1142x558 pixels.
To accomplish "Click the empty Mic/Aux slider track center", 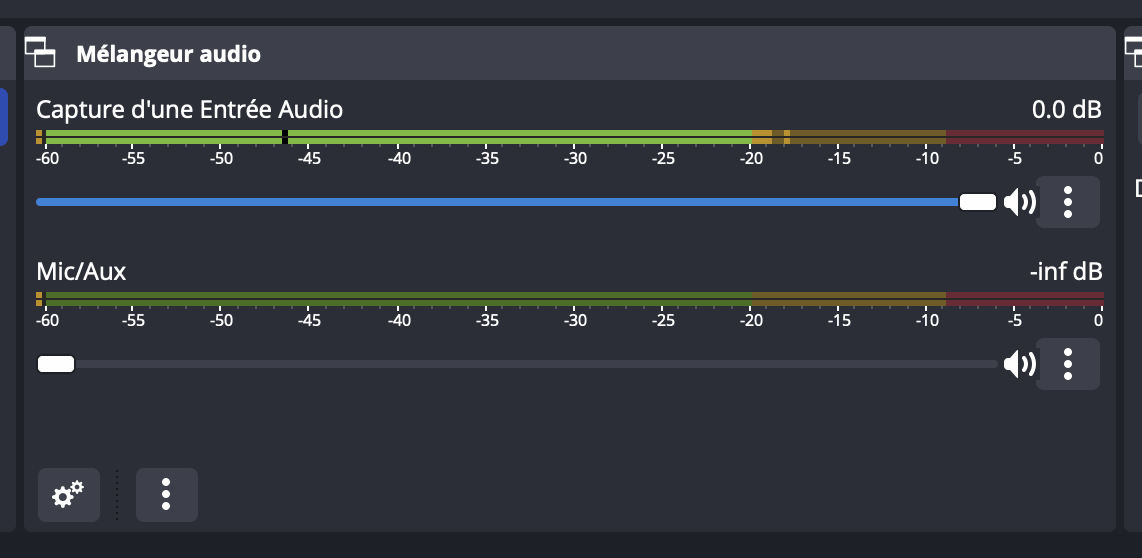I will pos(536,364).
